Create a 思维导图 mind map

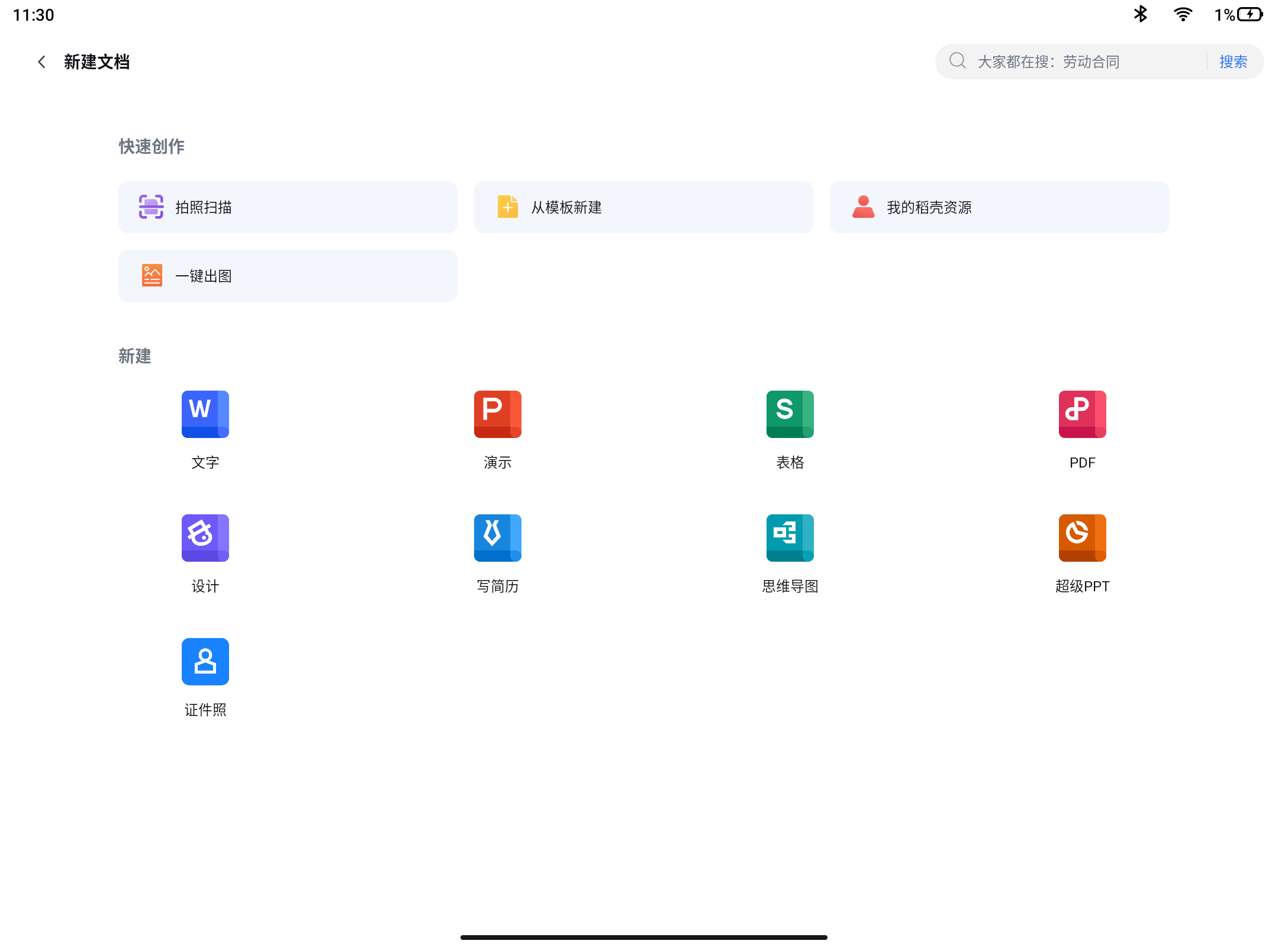point(790,538)
